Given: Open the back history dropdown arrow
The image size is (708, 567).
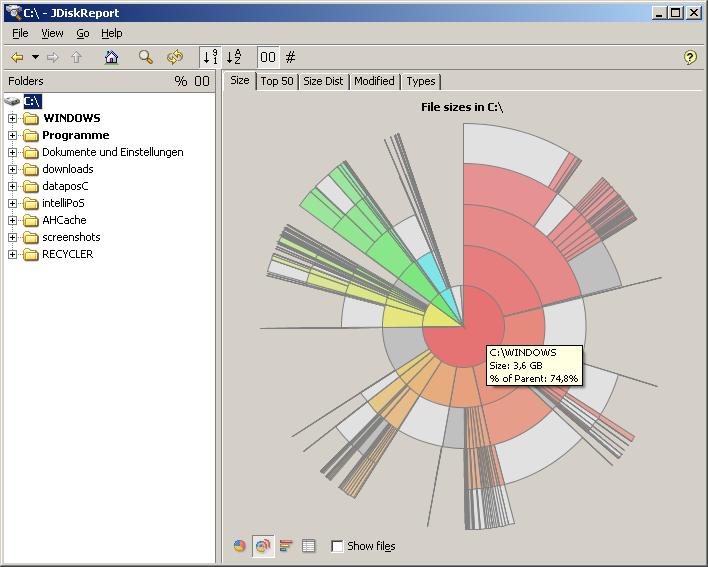Looking at the screenshot, I should (35, 57).
